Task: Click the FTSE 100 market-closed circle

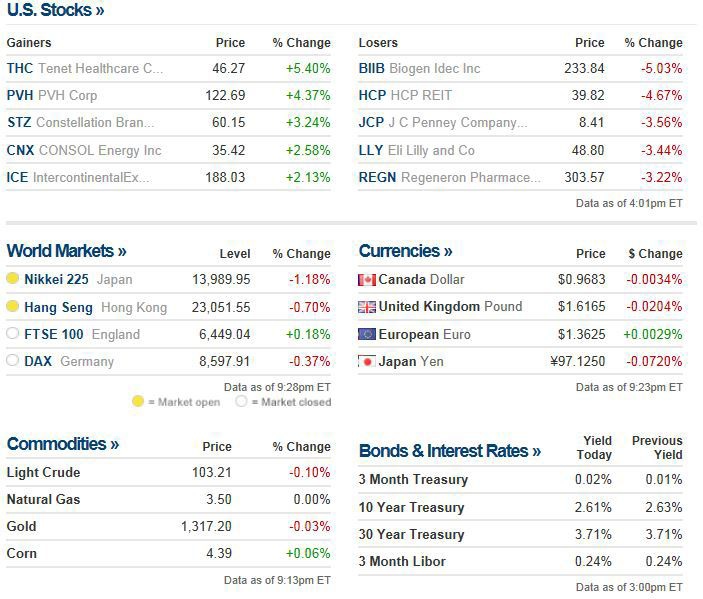Action: coord(13,334)
